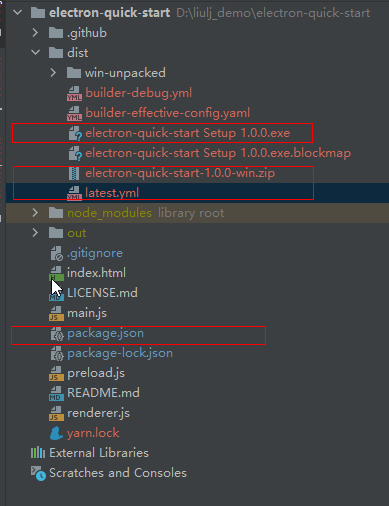Click the .gitignore file icon
This screenshot has height=506, width=389.
[x=56, y=253]
